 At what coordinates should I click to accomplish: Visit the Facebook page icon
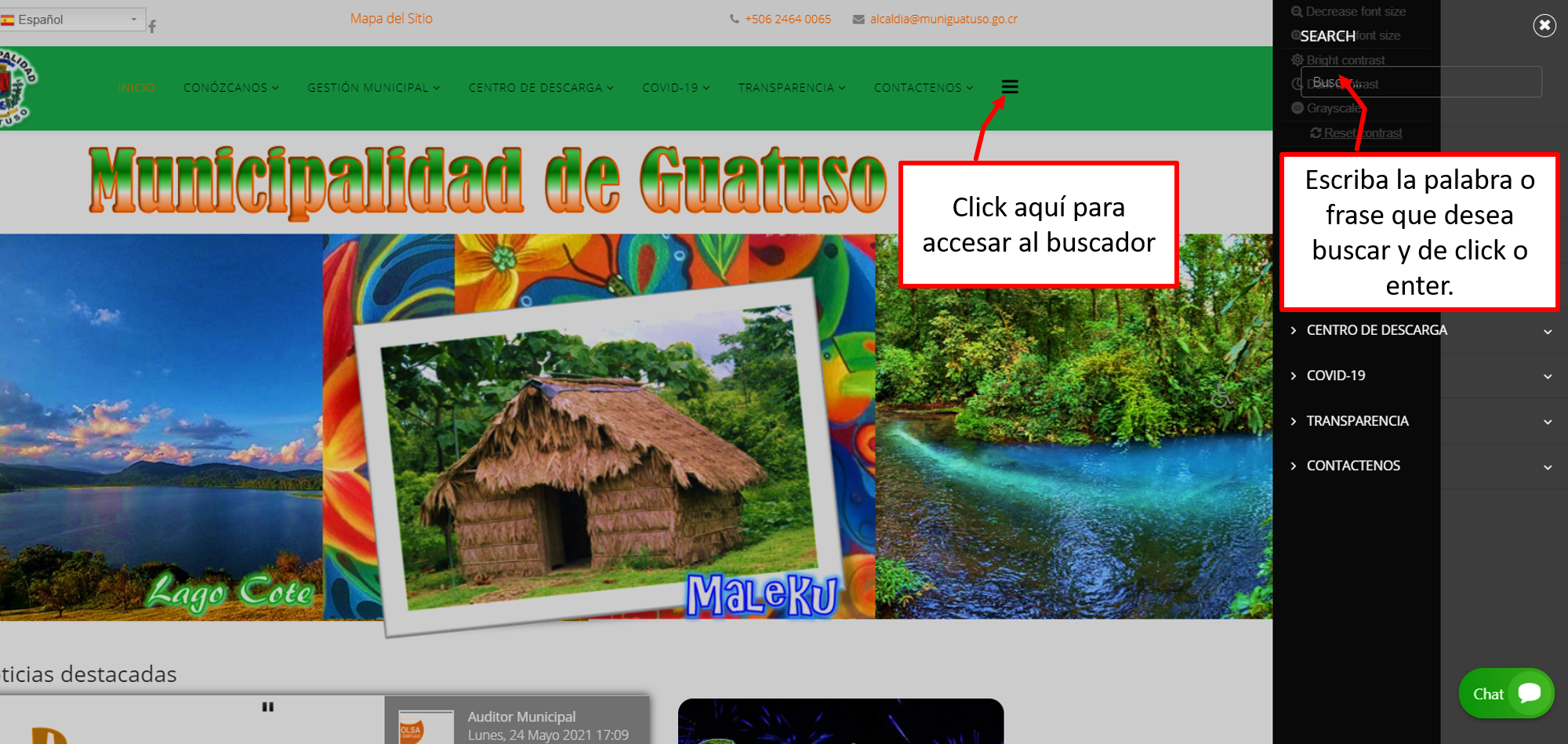click(x=152, y=27)
